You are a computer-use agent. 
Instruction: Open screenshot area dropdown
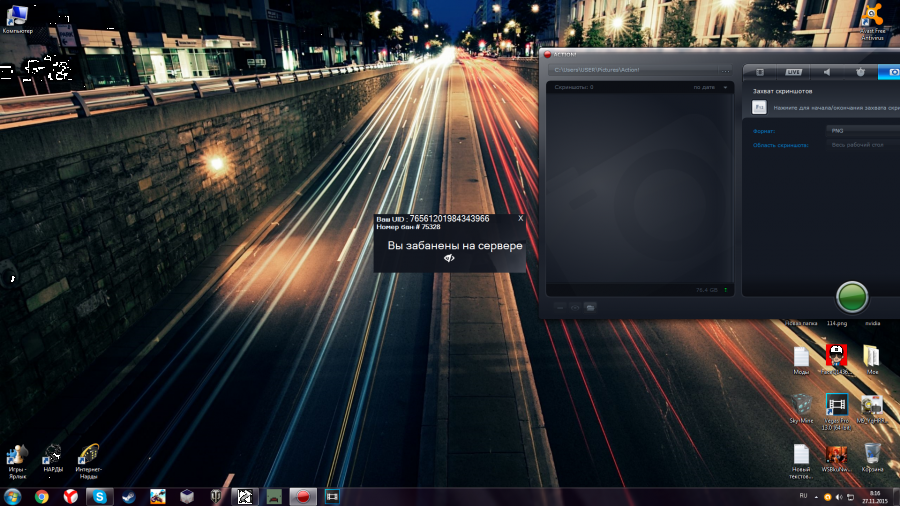pos(863,145)
